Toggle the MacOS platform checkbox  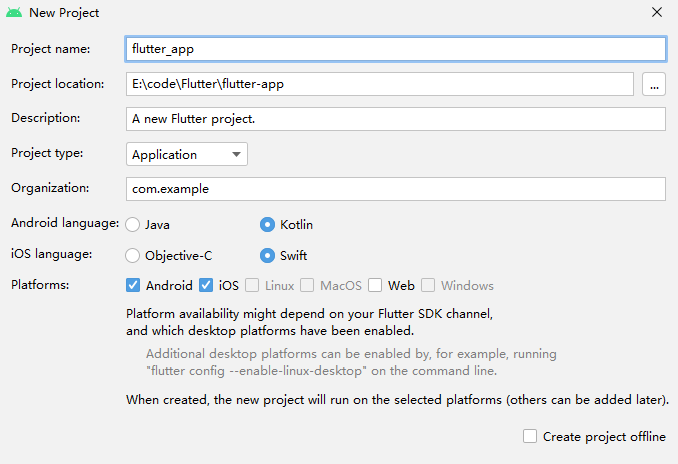(x=307, y=285)
